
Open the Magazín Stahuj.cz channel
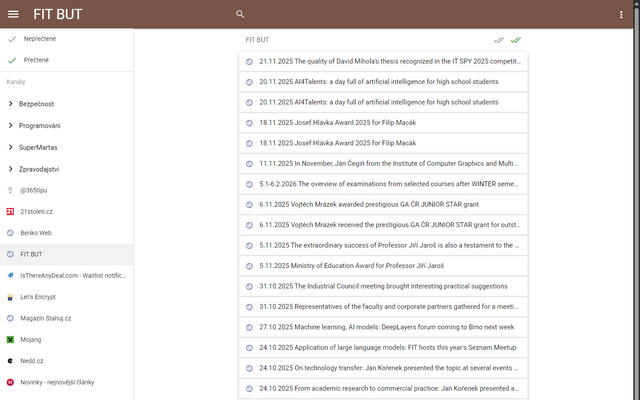pos(67,318)
